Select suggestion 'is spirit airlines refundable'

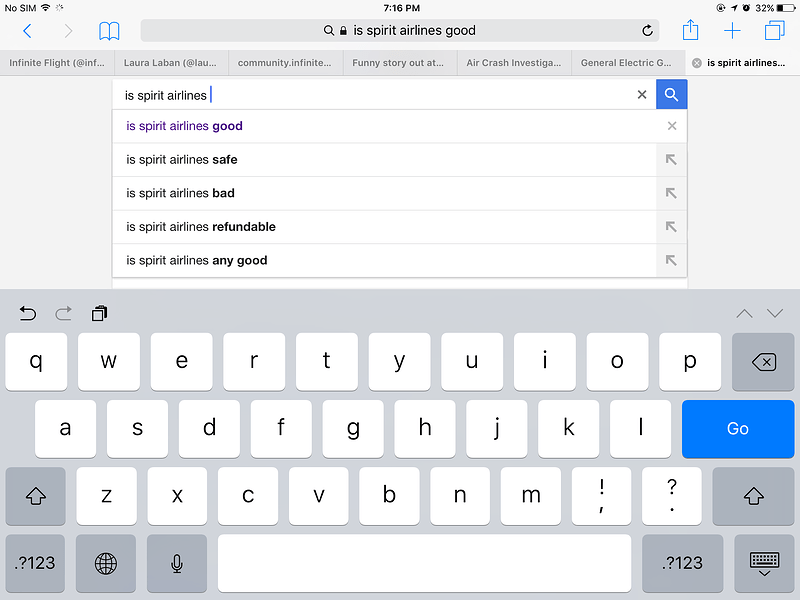(200, 227)
